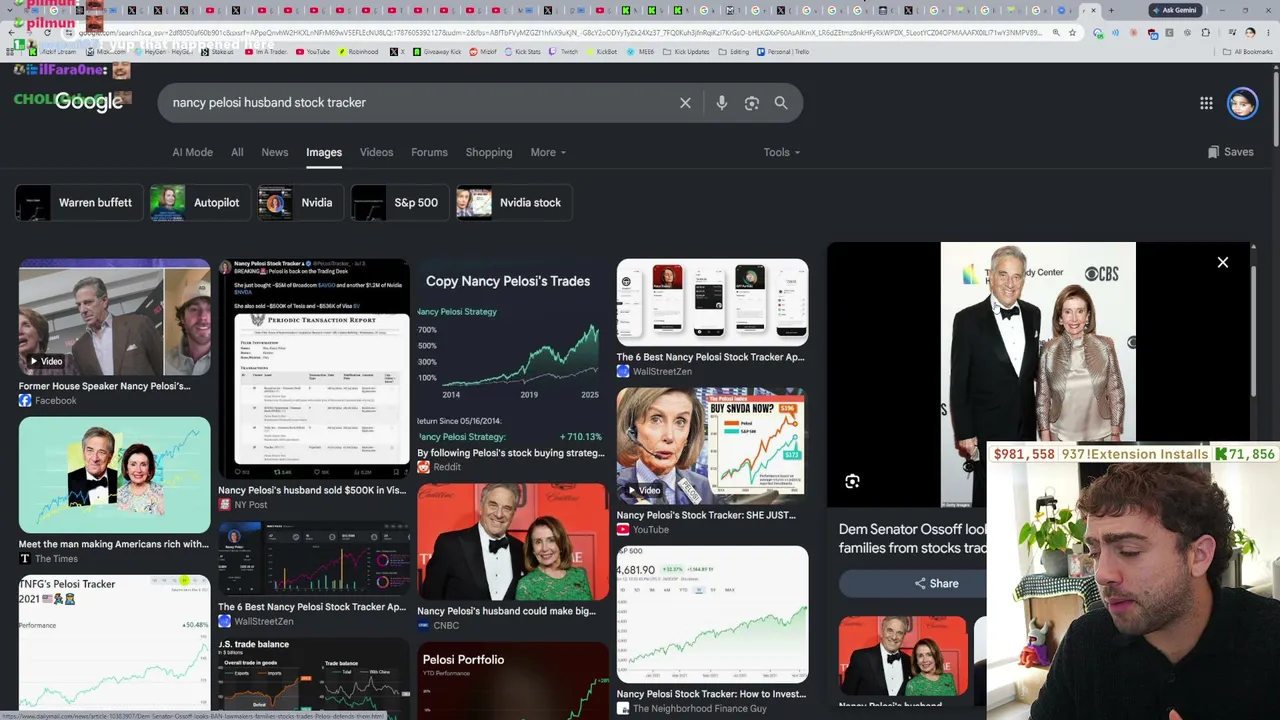Select the Images tab
The width and height of the screenshot is (1280, 720).
[324, 152]
